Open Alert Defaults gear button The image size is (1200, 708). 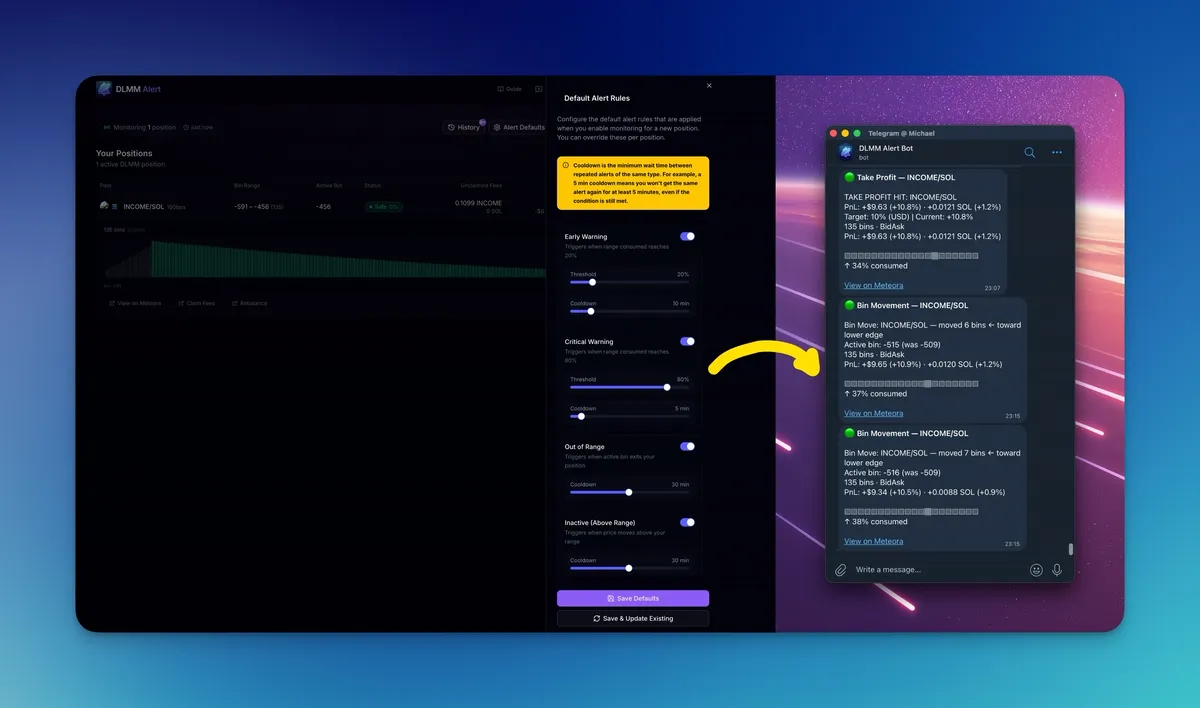tap(519, 127)
